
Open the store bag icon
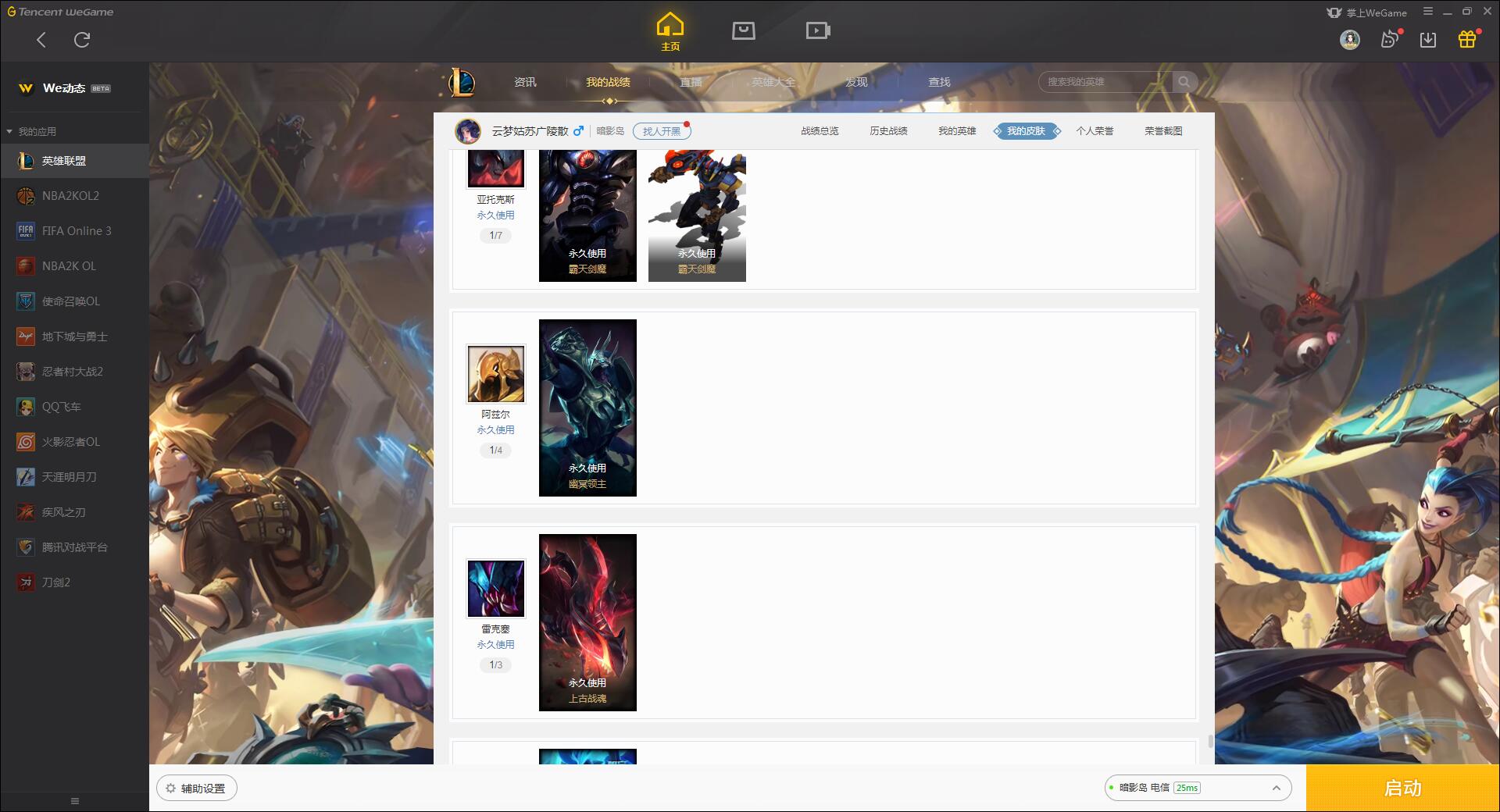point(743,30)
